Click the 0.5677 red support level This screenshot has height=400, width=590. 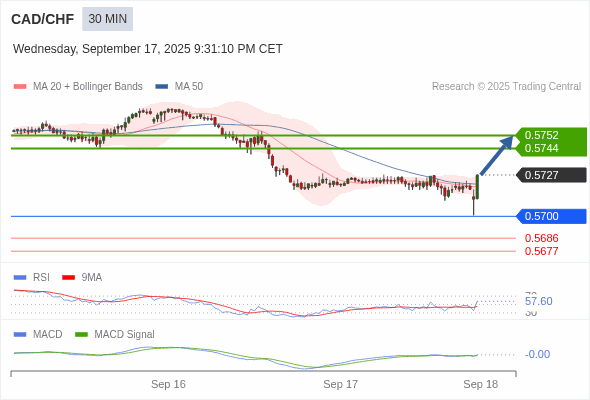[x=541, y=251]
